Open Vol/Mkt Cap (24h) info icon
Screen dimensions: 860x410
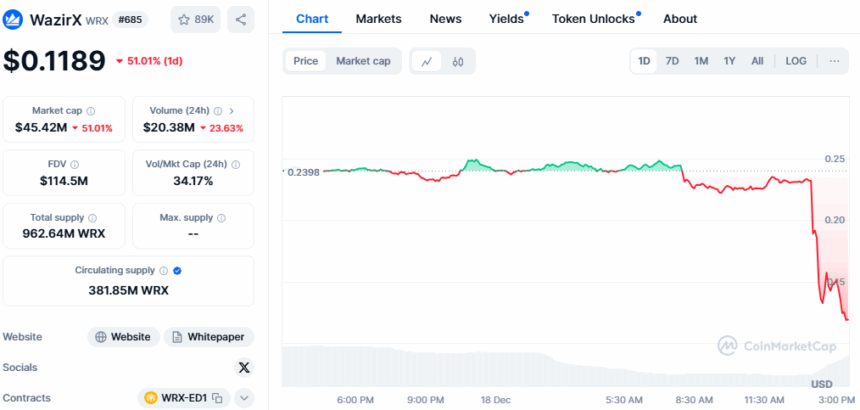click(236, 164)
